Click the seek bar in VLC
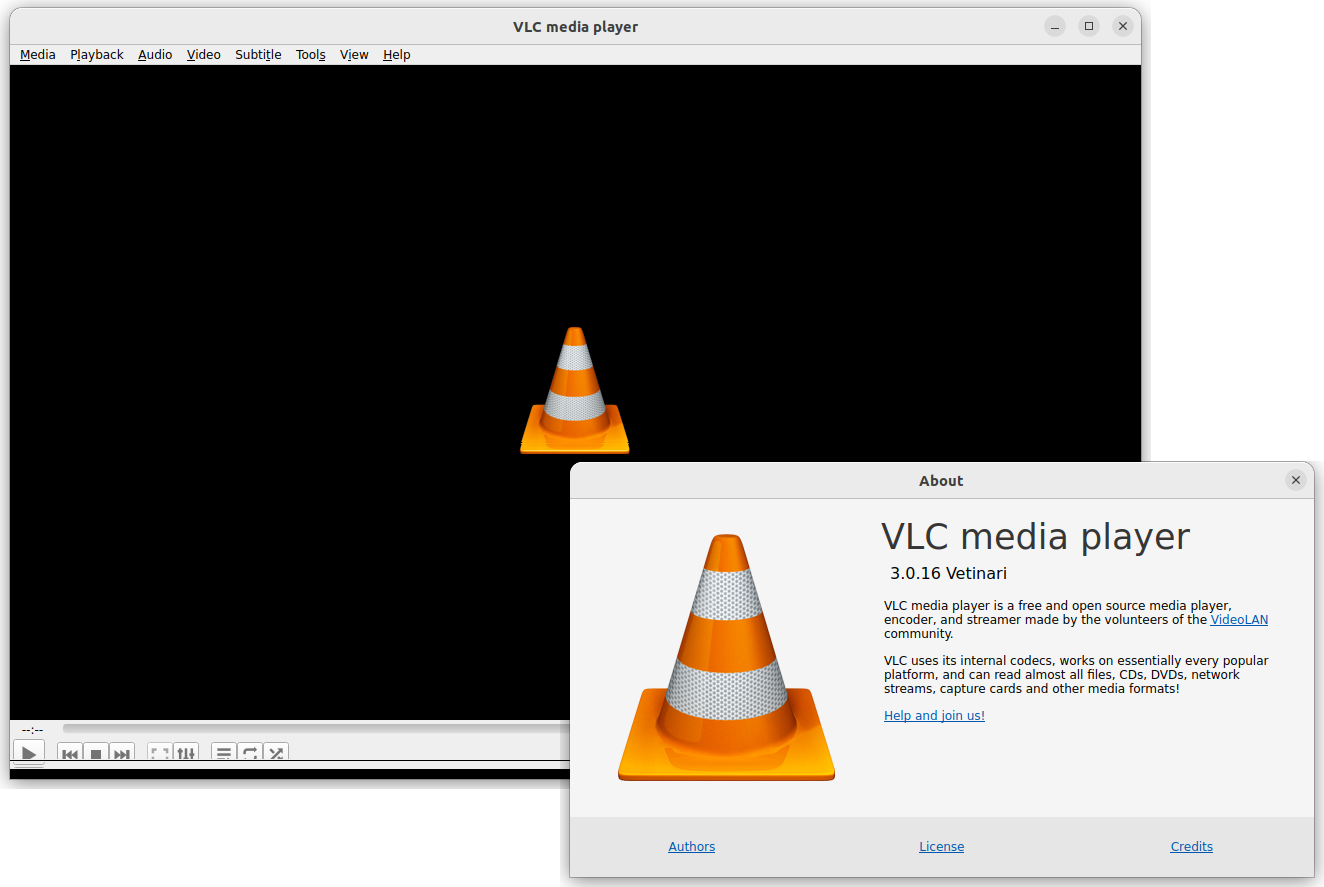The width and height of the screenshot is (1324, 887). (316, 729)
